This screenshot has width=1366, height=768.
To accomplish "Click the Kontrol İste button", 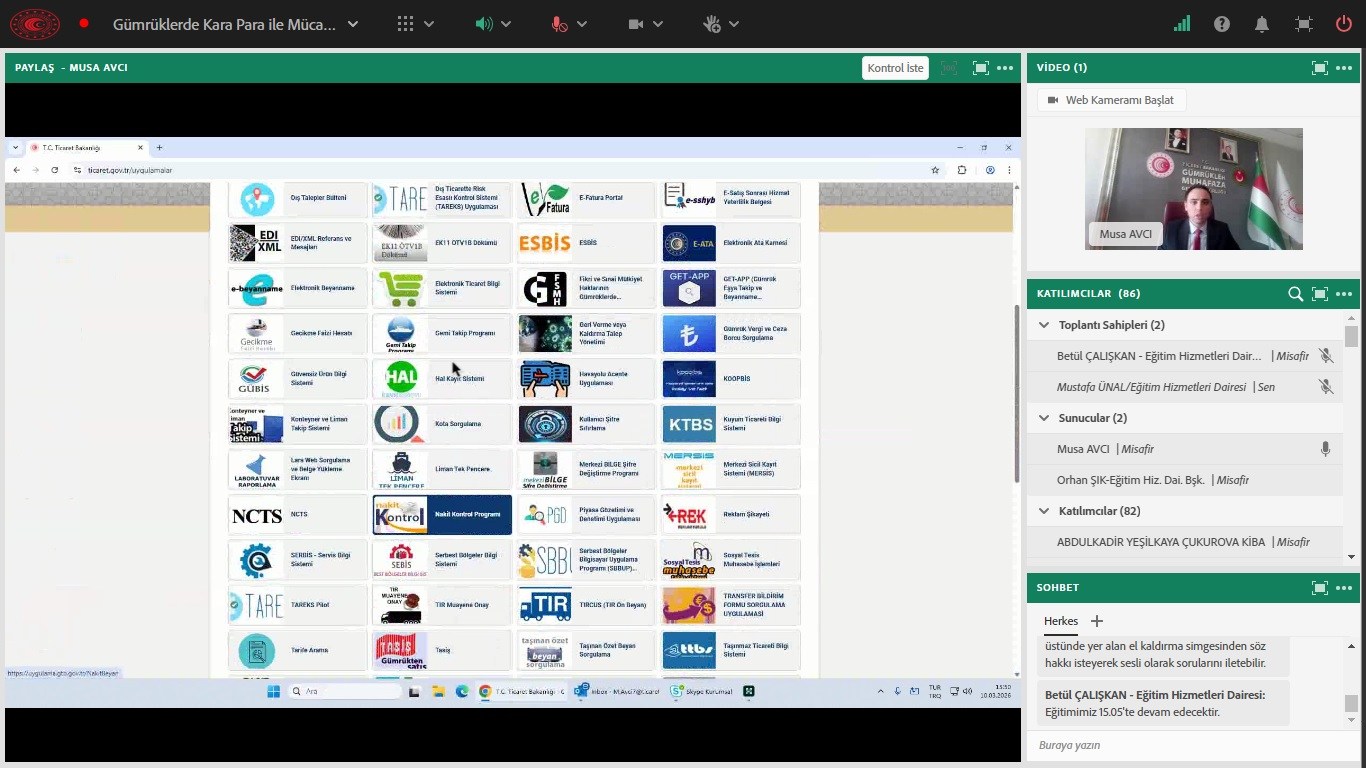I will click(x=895, y=68).
